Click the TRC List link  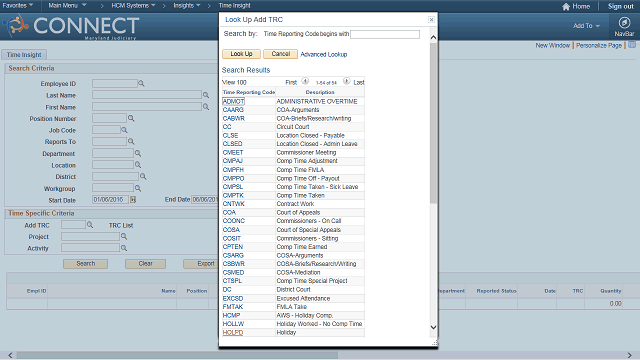point(121,225)
